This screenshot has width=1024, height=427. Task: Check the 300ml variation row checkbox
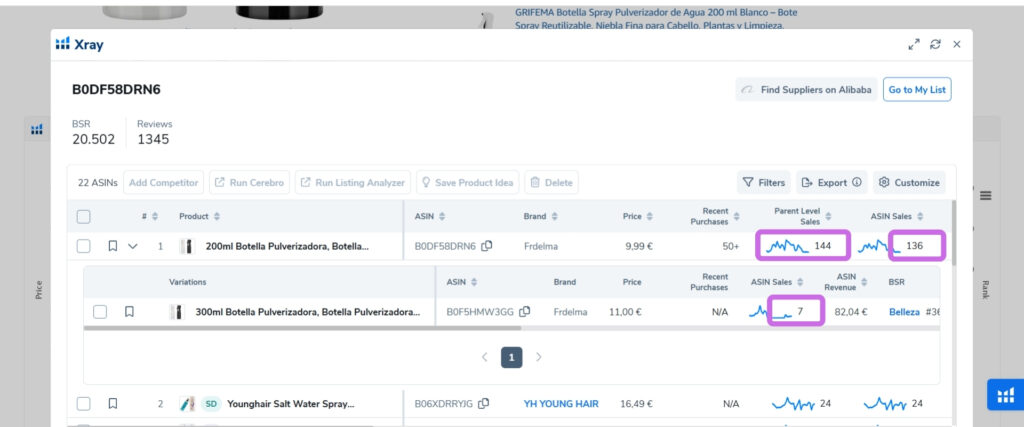coord(100,311)
